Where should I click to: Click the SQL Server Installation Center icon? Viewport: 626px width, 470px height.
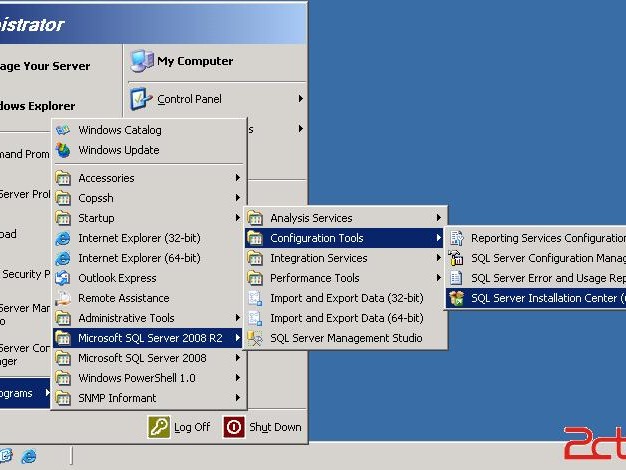point(456,298)
